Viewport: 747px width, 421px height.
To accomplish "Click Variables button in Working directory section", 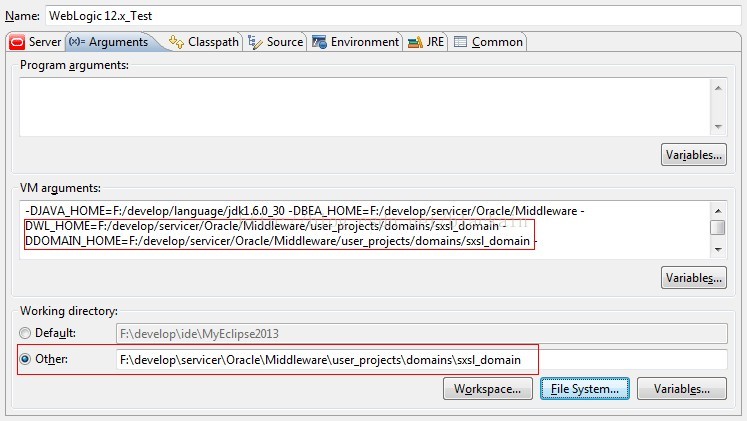I will point(682,389).
